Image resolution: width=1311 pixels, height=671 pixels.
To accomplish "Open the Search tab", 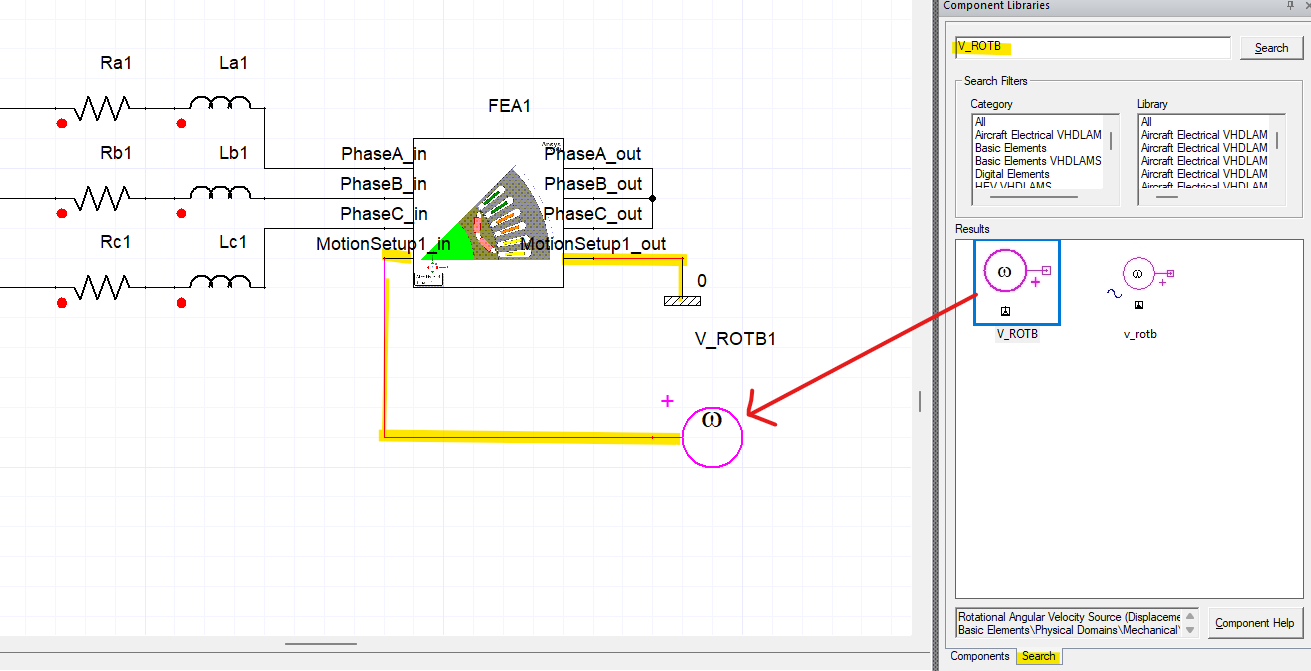I will coord(1038,656).
